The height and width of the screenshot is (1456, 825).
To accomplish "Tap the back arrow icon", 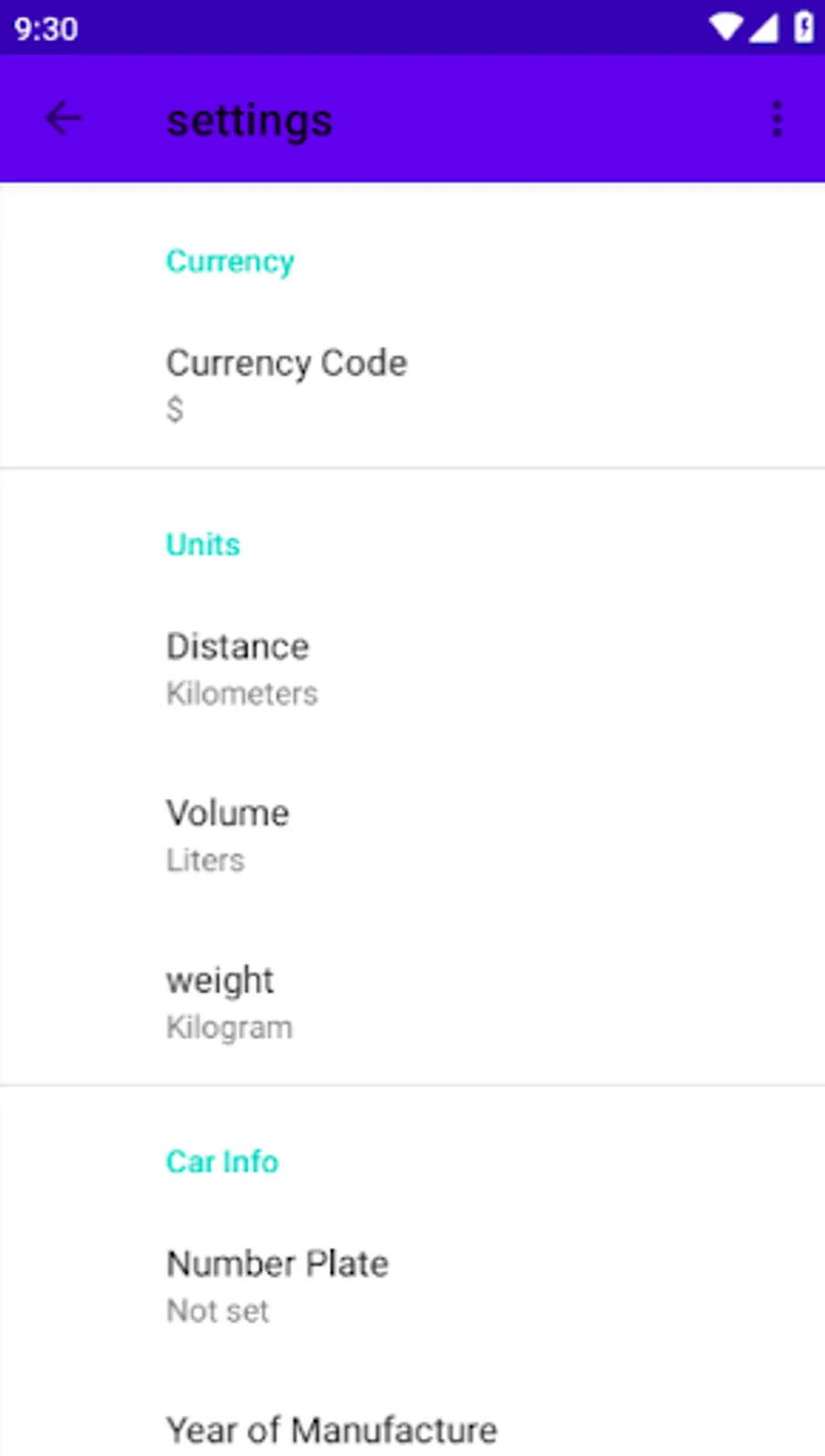I will pyautogui.click(x=63, y=119).
